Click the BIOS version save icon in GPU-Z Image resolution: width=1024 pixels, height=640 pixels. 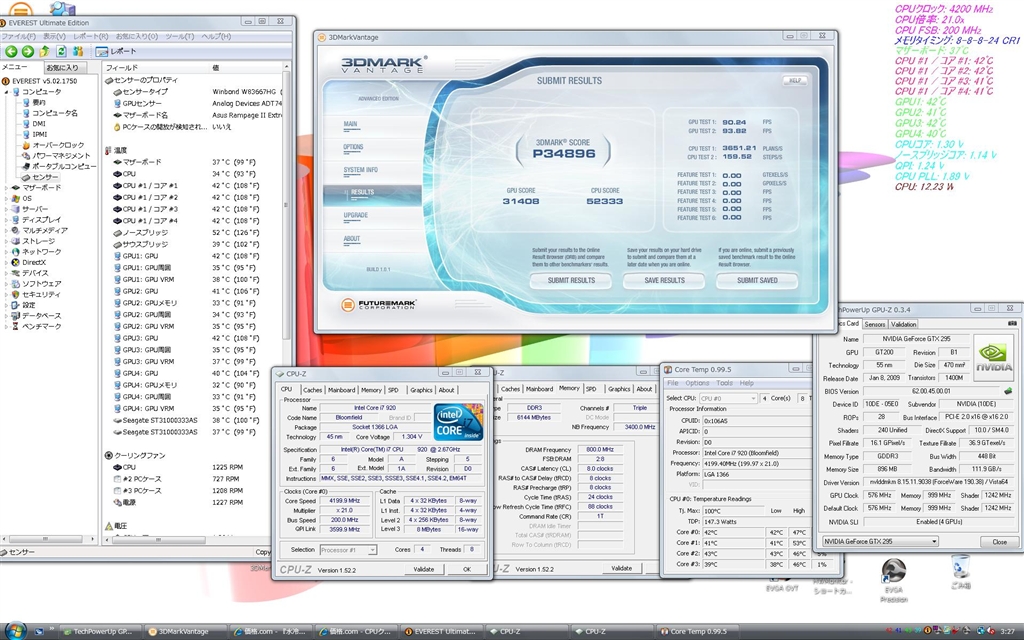[1008, 391]
